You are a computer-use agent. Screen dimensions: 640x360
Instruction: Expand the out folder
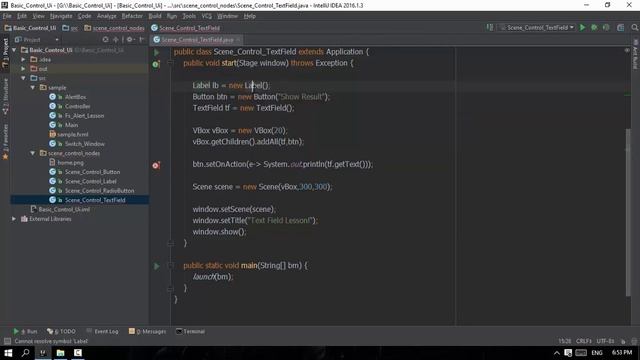23,69
